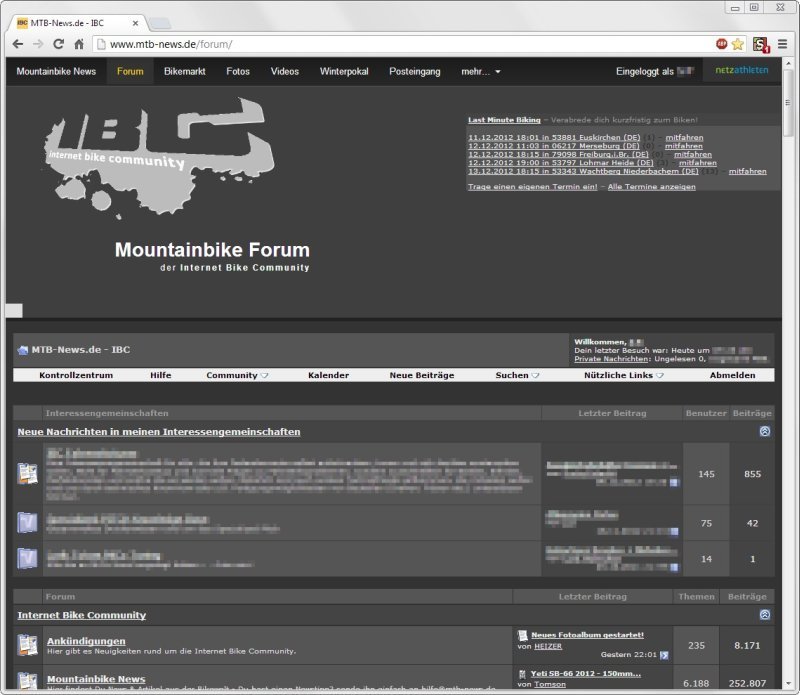Open Private Nachrichten link

point(611,359)
